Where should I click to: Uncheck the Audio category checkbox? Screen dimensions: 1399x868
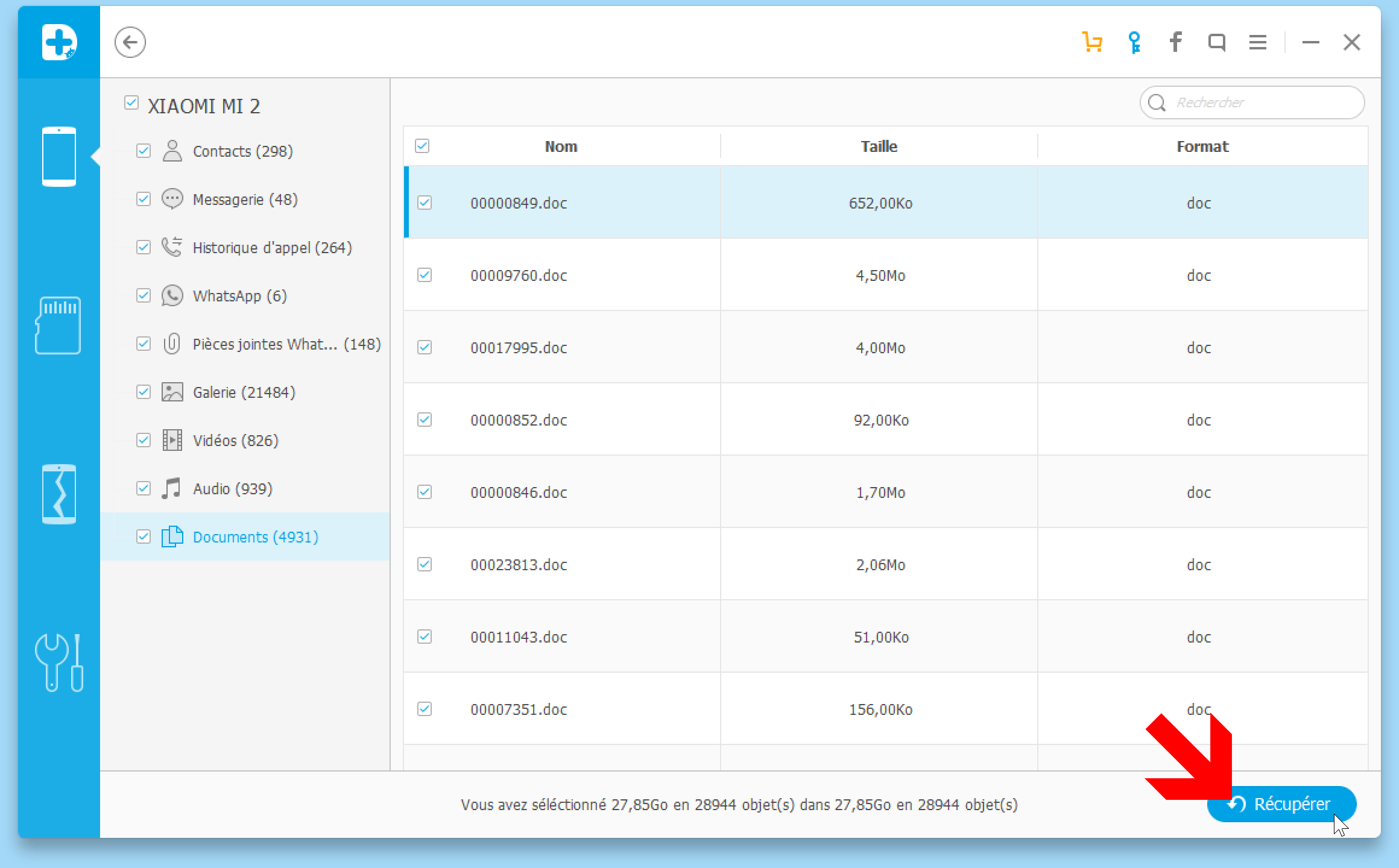tap(144, 488)
